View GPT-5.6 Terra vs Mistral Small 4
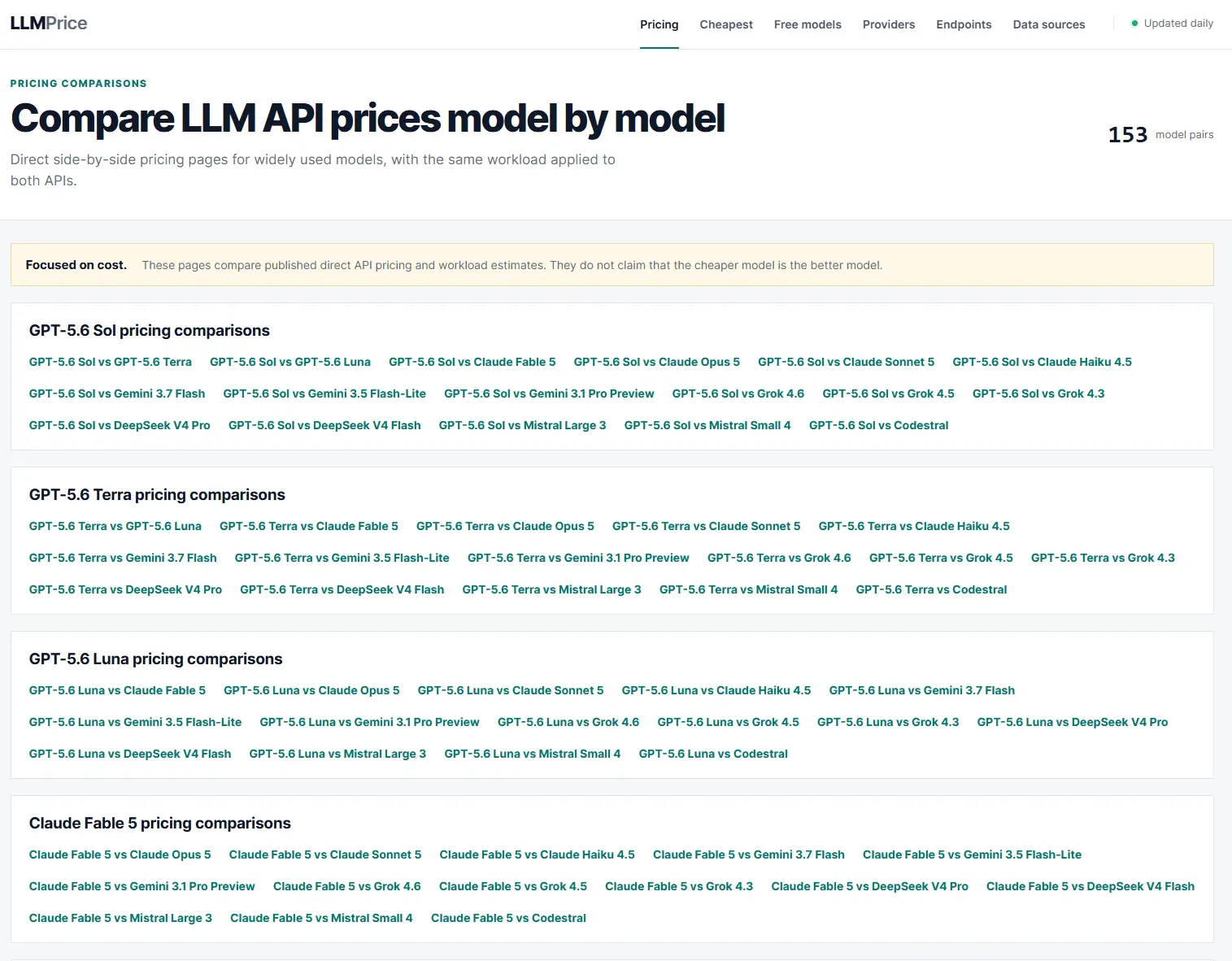Screen dimensions: 1232x961 point(749,589)
